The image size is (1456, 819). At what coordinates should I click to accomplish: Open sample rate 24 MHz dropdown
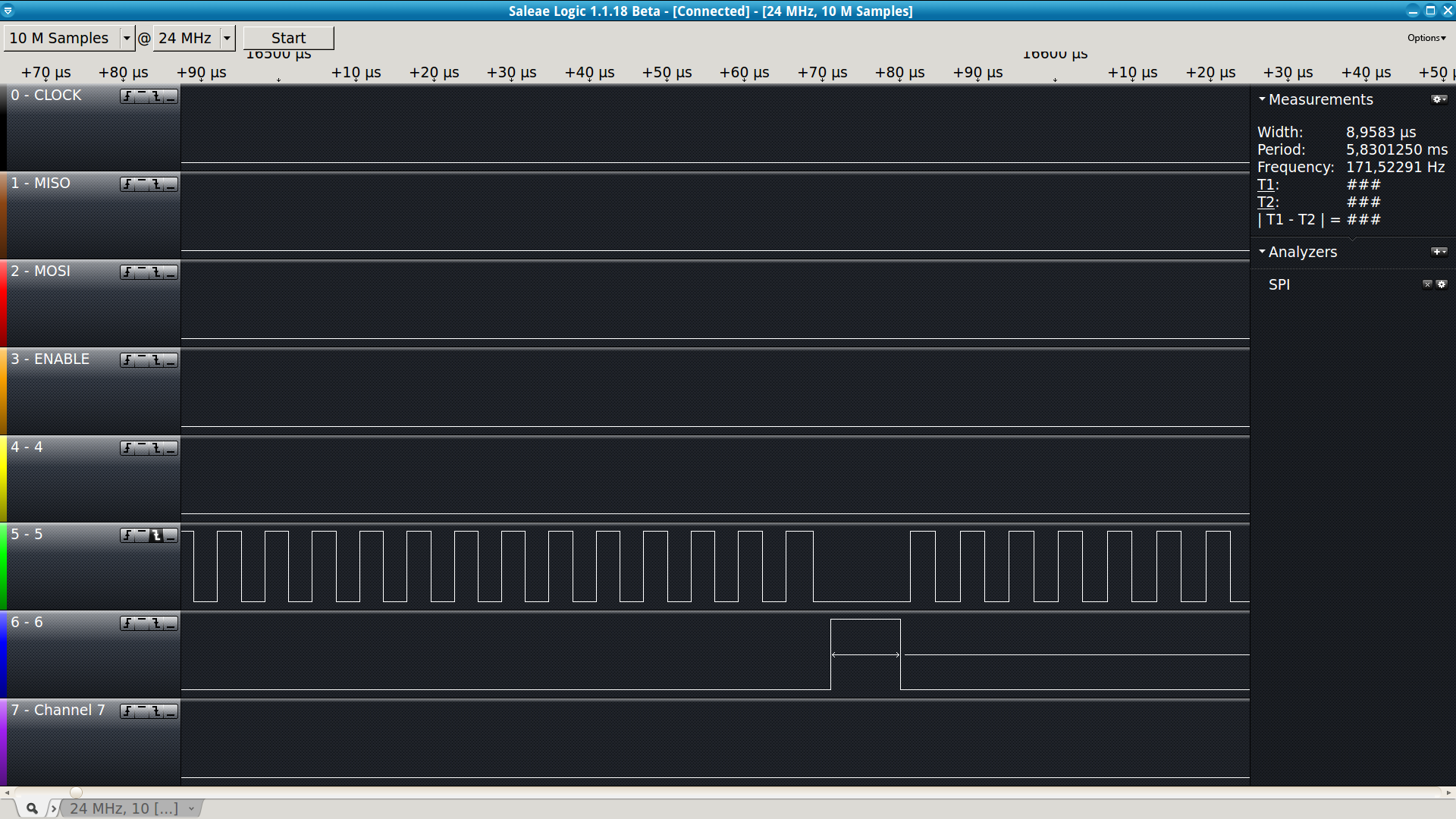pyautogui.click(x=227, y=38)
